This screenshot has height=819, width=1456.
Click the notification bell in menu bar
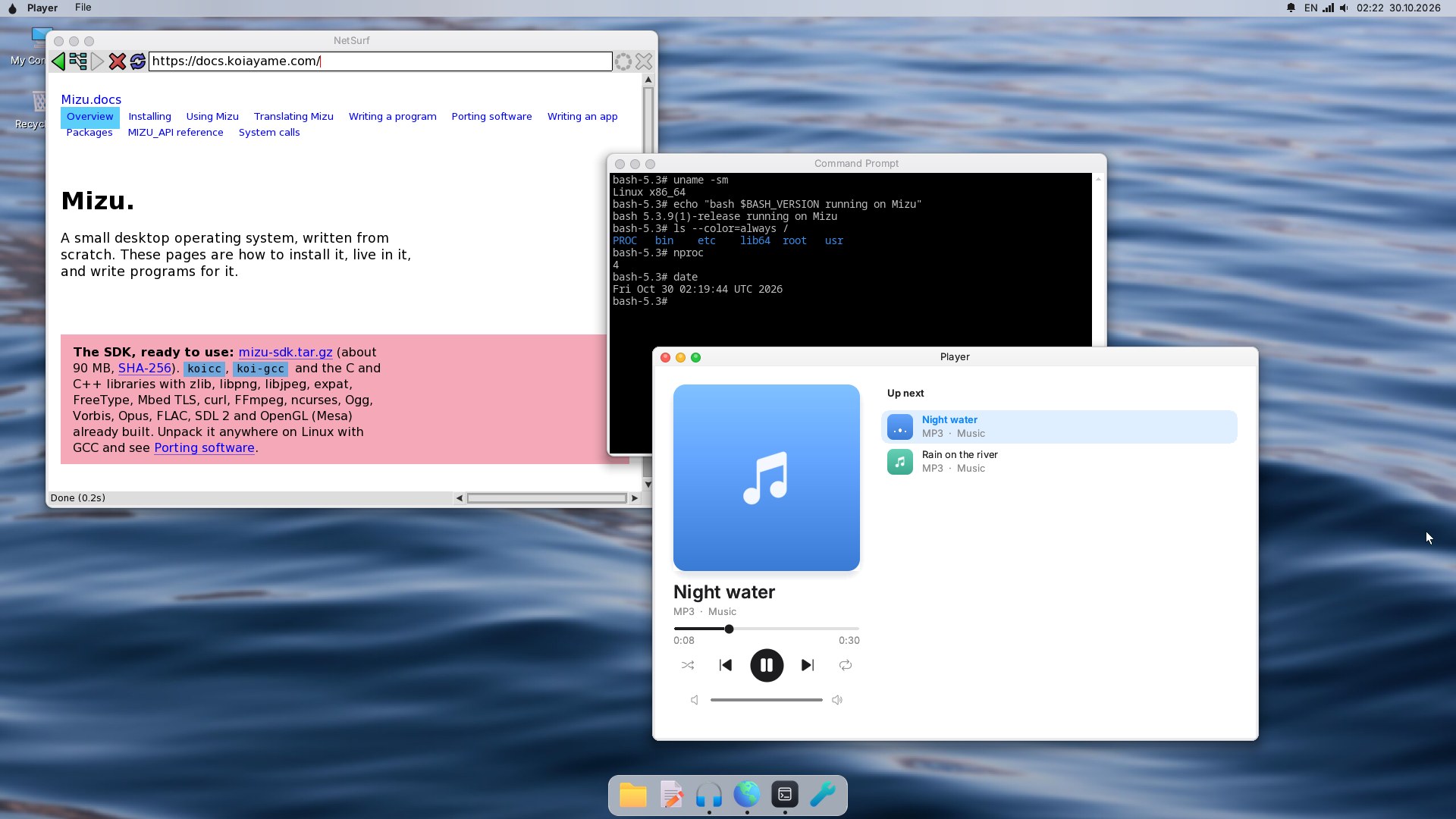[x=1291, y=8]
